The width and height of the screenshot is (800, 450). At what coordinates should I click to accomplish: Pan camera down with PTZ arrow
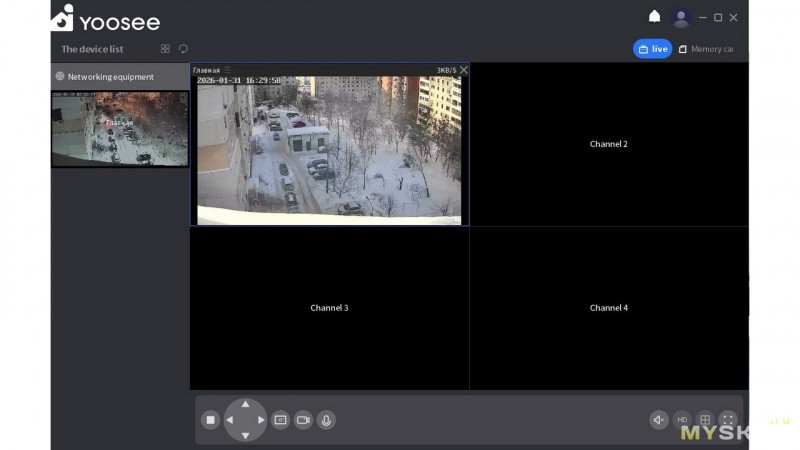(x=245, y=435)
